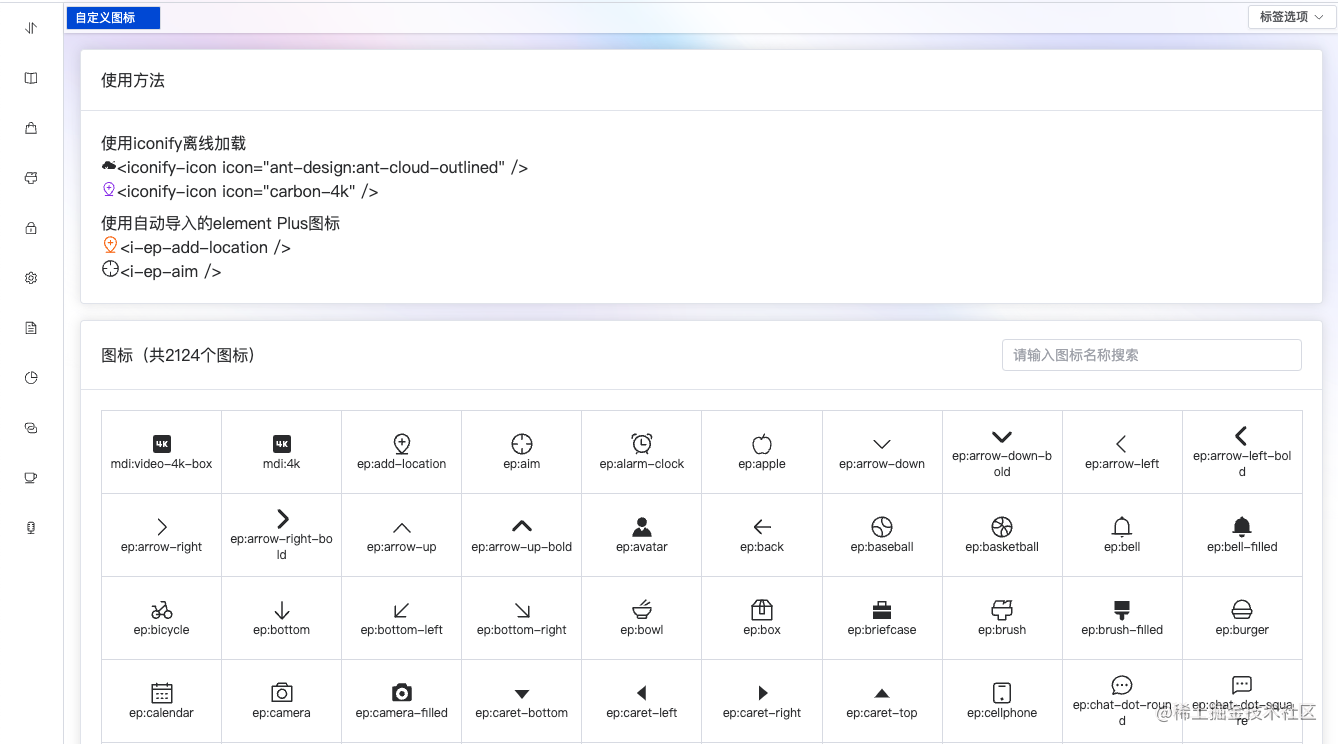Click the purple carbon-4k example icon
Viewport: 1338px width, 744px height.
109,189
